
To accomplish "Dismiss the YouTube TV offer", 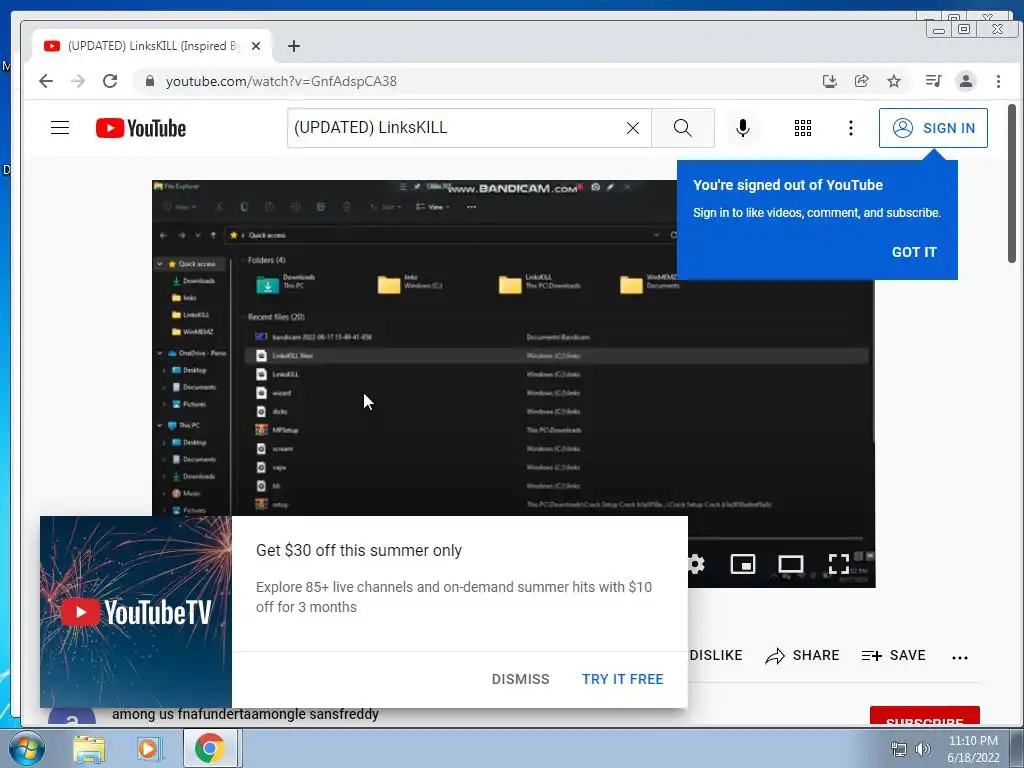I will 520,679.
